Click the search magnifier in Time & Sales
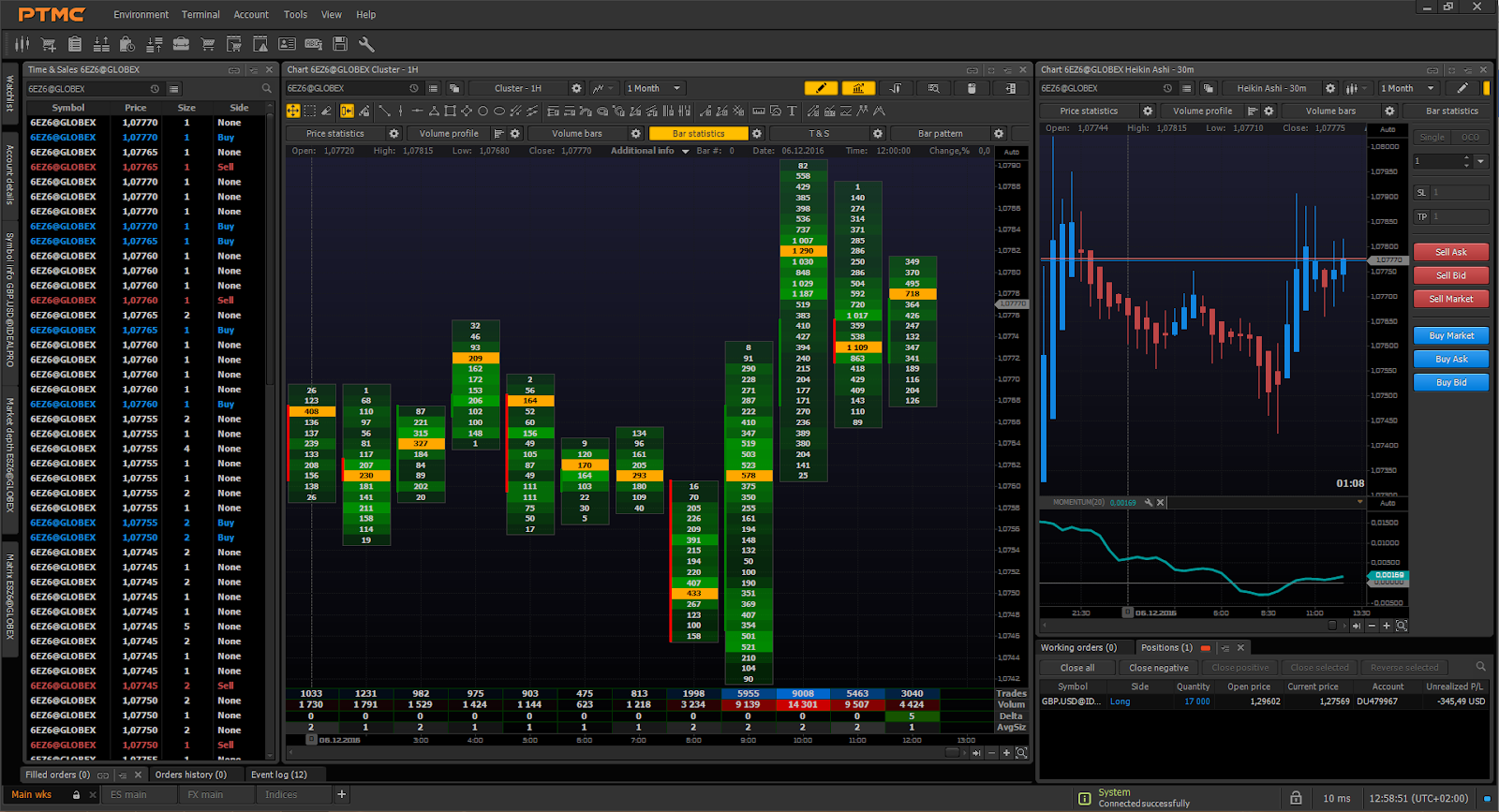 [268, 89]
